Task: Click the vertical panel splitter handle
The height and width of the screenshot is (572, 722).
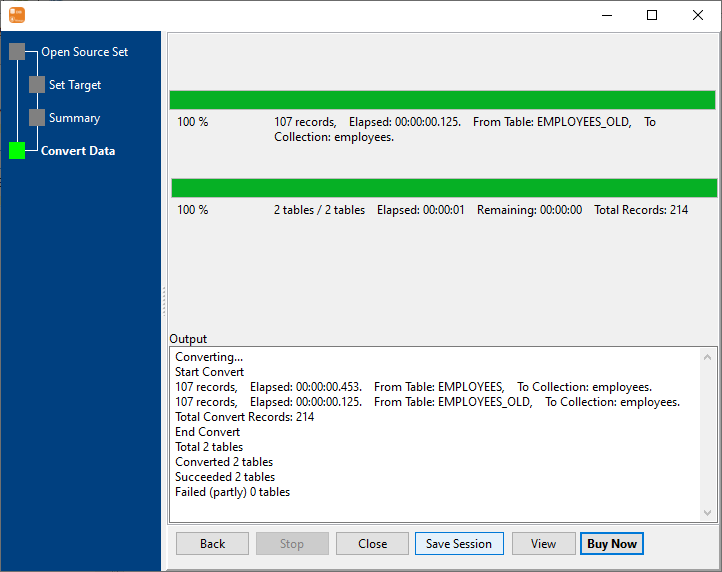Action: click(164, 300)
